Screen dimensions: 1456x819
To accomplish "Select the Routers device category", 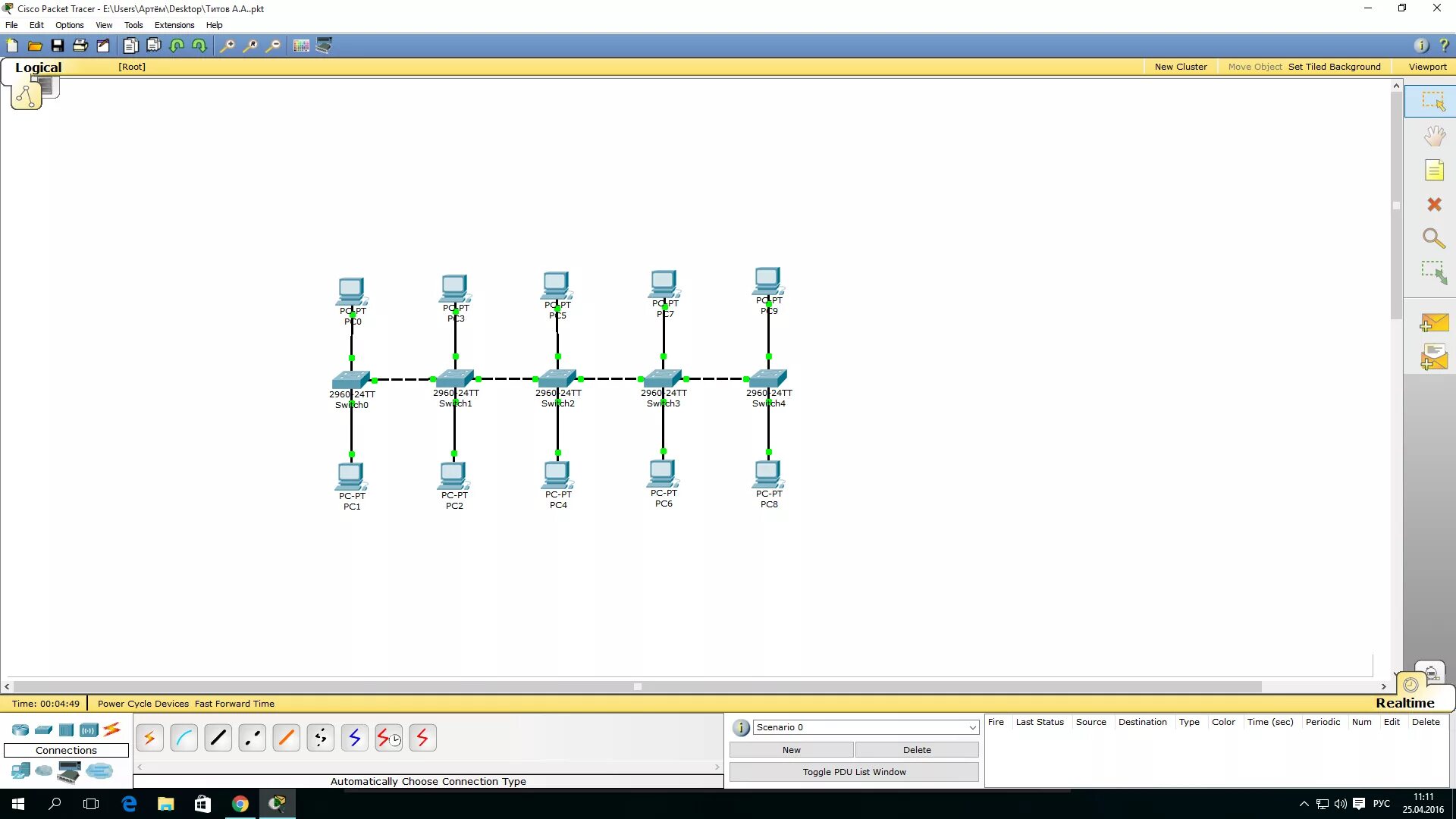I will click(x=20, y=730).
